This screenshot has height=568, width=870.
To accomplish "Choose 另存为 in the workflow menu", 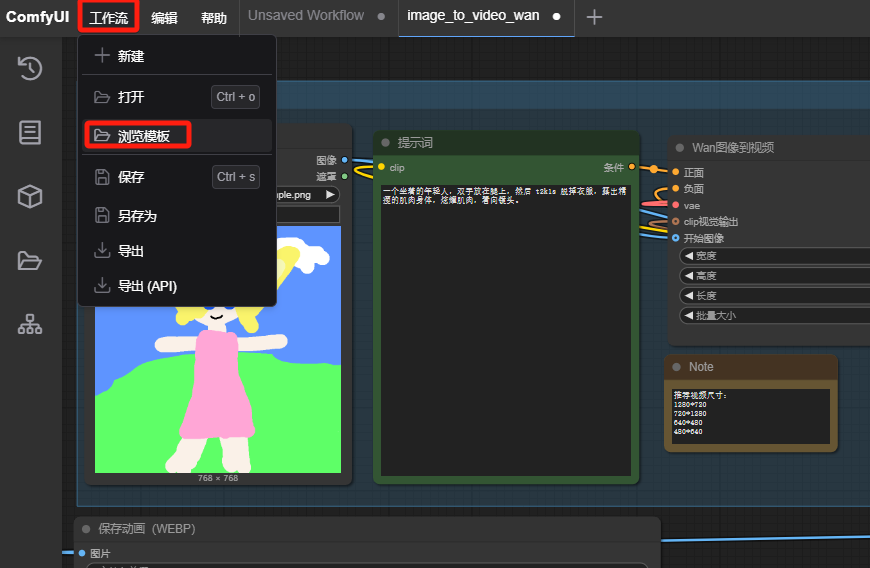I will click(x=177, y=216).
